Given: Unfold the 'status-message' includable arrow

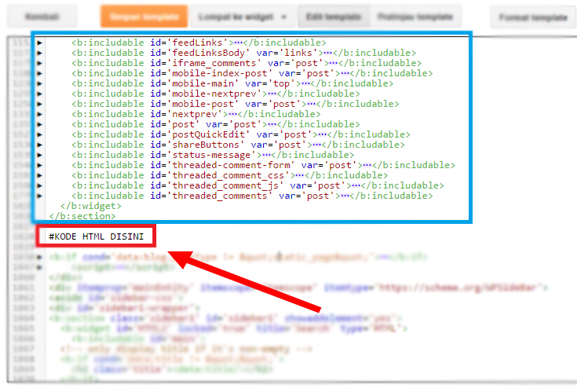Looking at the screenshot, I should pos(40,155).
